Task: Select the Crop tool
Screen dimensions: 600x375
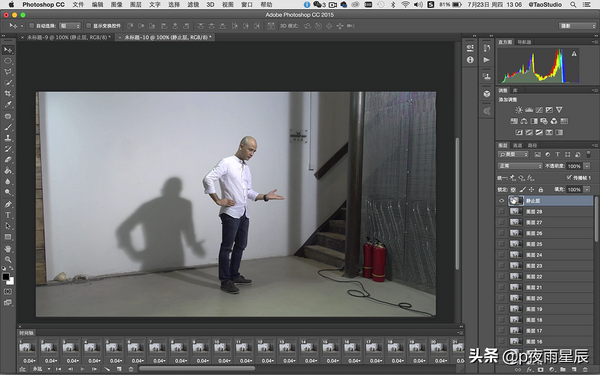Action: pos(8,93)
